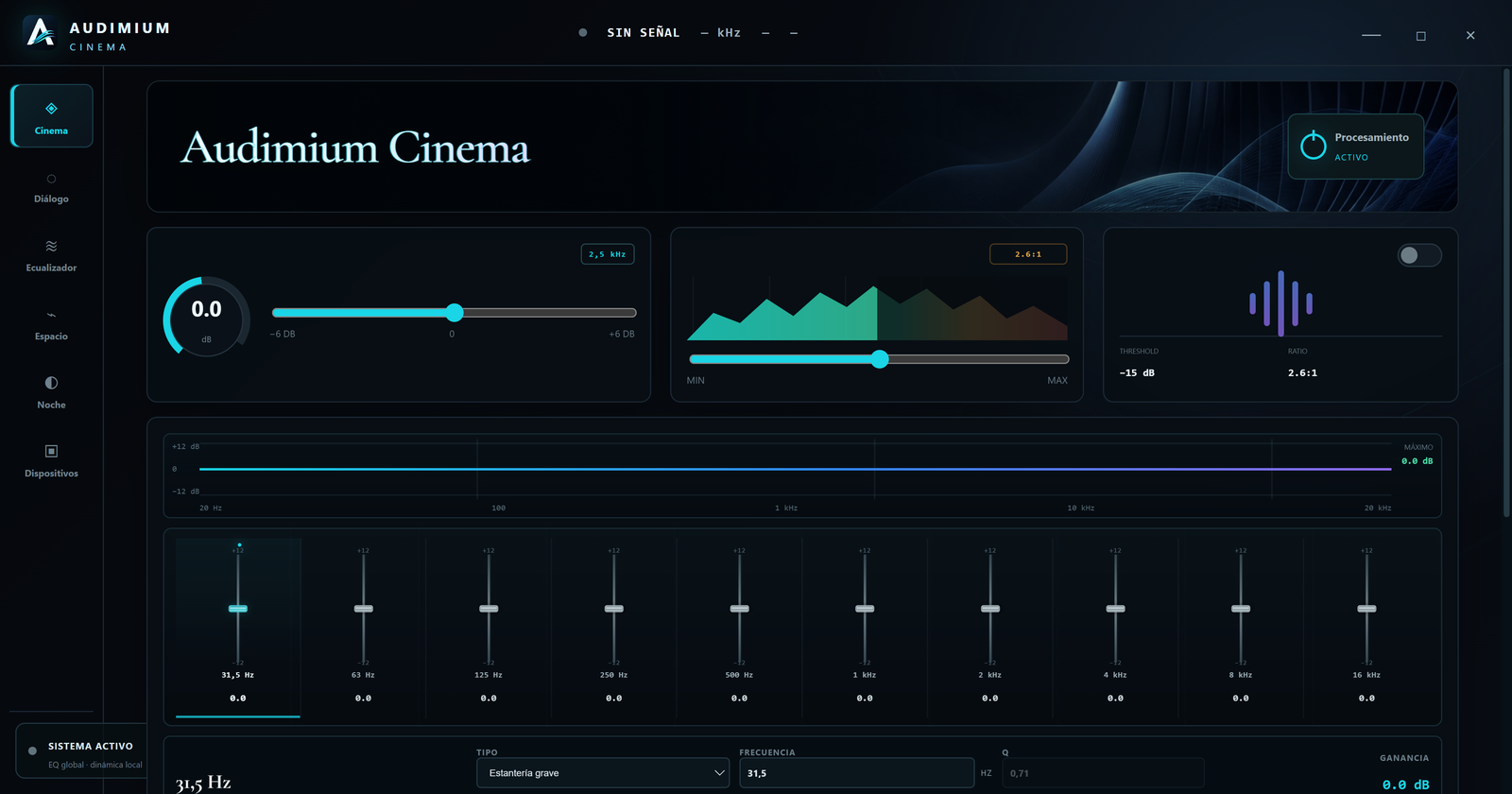Open the Ecualizador section
Screen dimensions: 1512x794
51,256
